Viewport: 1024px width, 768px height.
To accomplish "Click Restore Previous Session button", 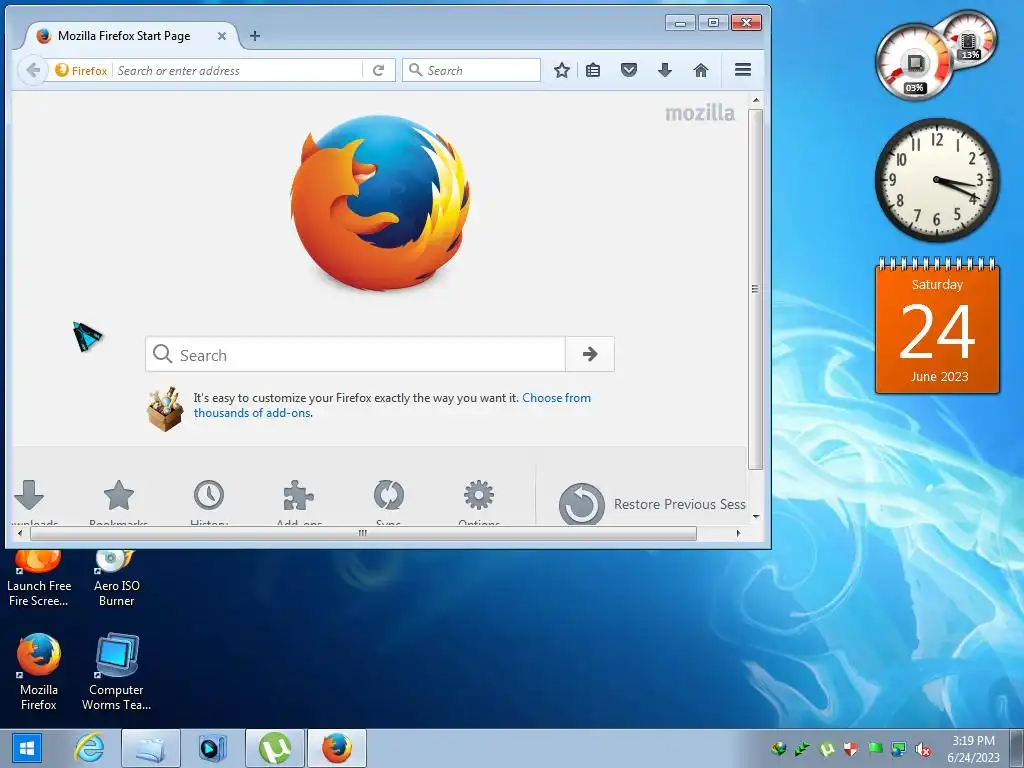I will (651, 504).
